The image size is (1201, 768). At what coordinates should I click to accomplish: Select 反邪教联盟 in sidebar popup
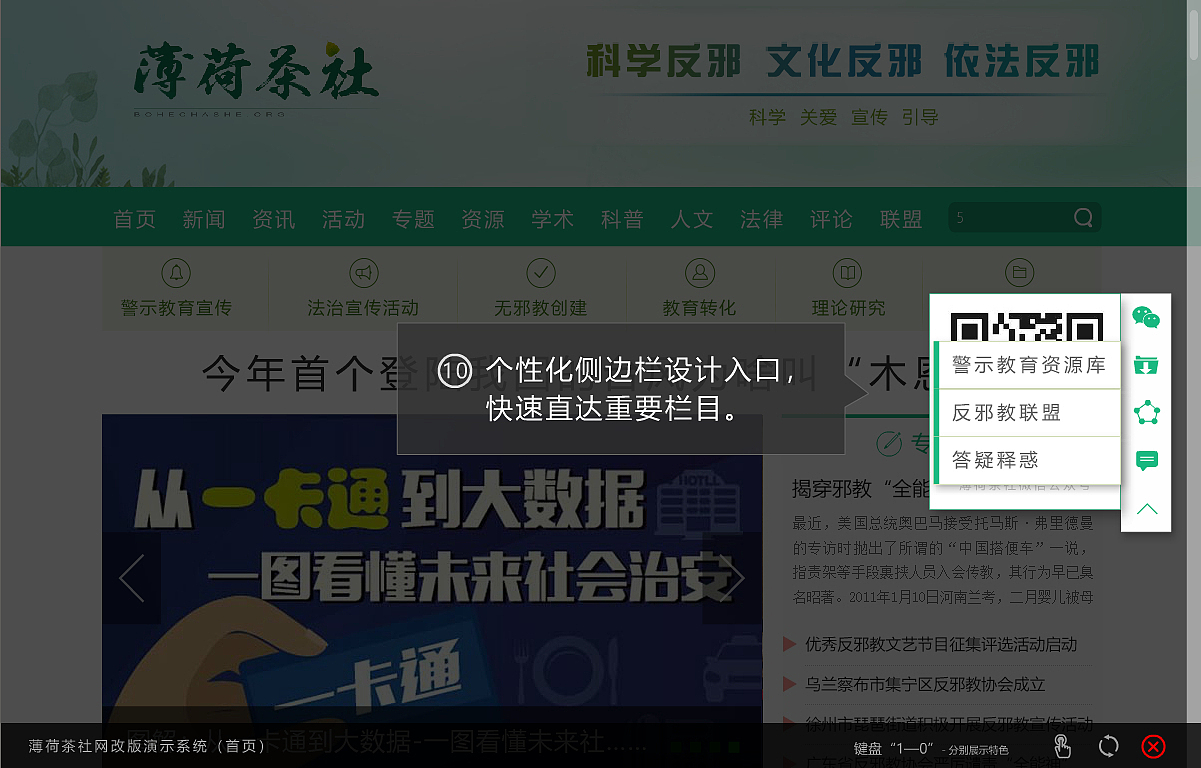1028,412
